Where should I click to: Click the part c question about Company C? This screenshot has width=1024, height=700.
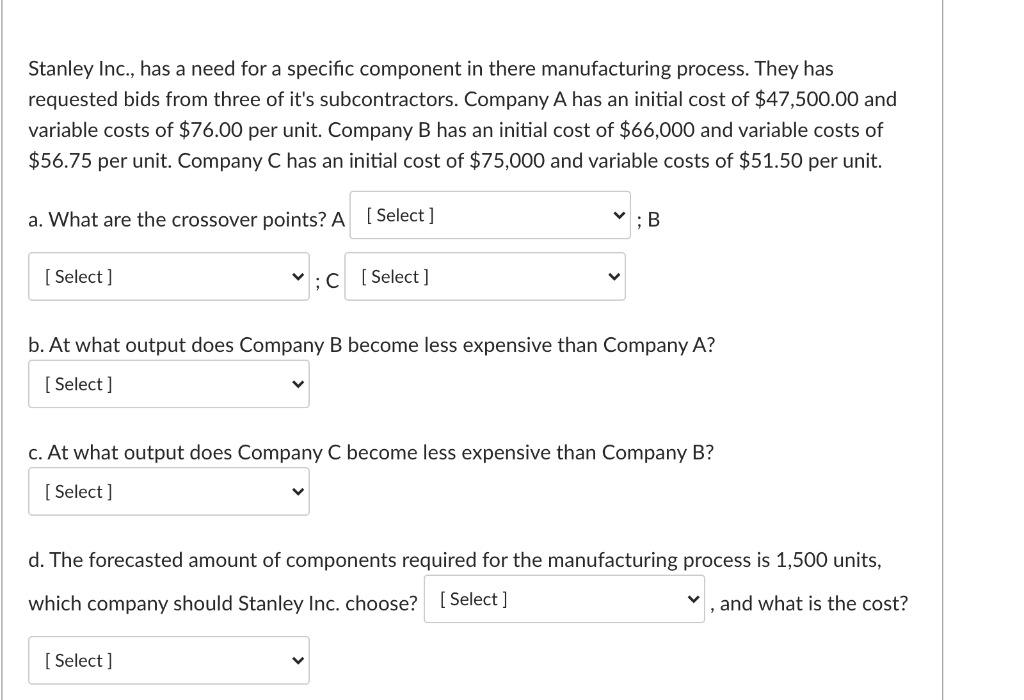tap(372, 452)
